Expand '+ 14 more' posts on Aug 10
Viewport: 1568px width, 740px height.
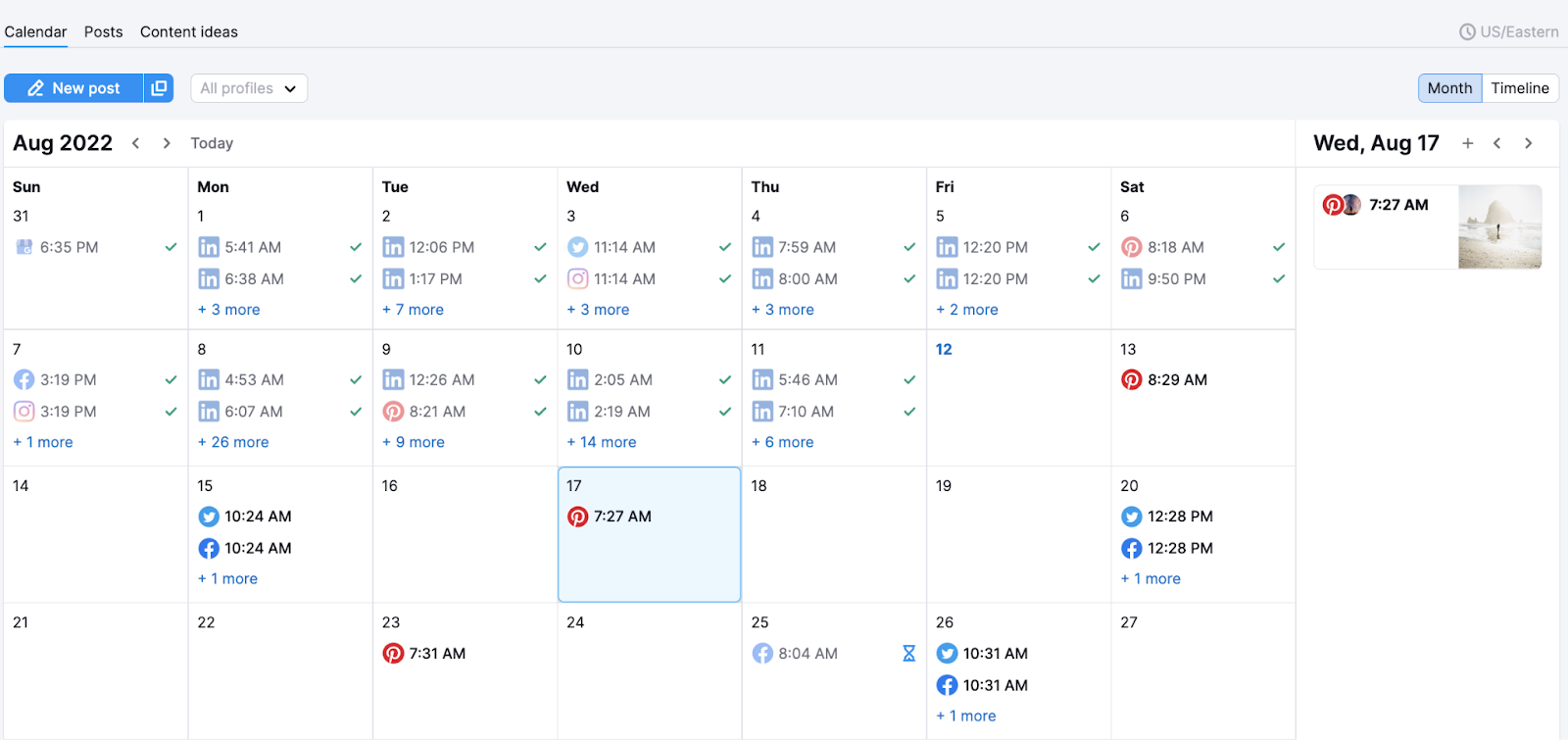[602, 442]
